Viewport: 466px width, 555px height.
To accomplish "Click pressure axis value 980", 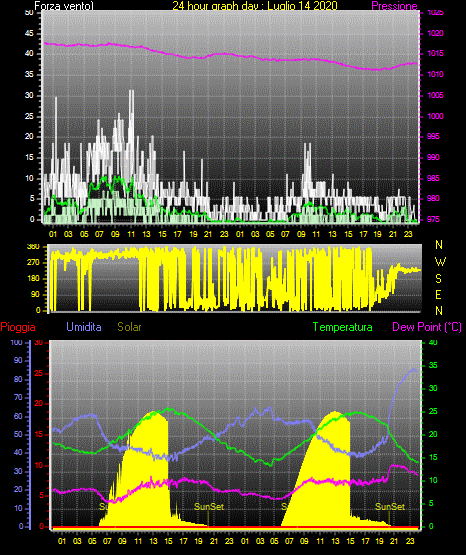I will [433, 198].
